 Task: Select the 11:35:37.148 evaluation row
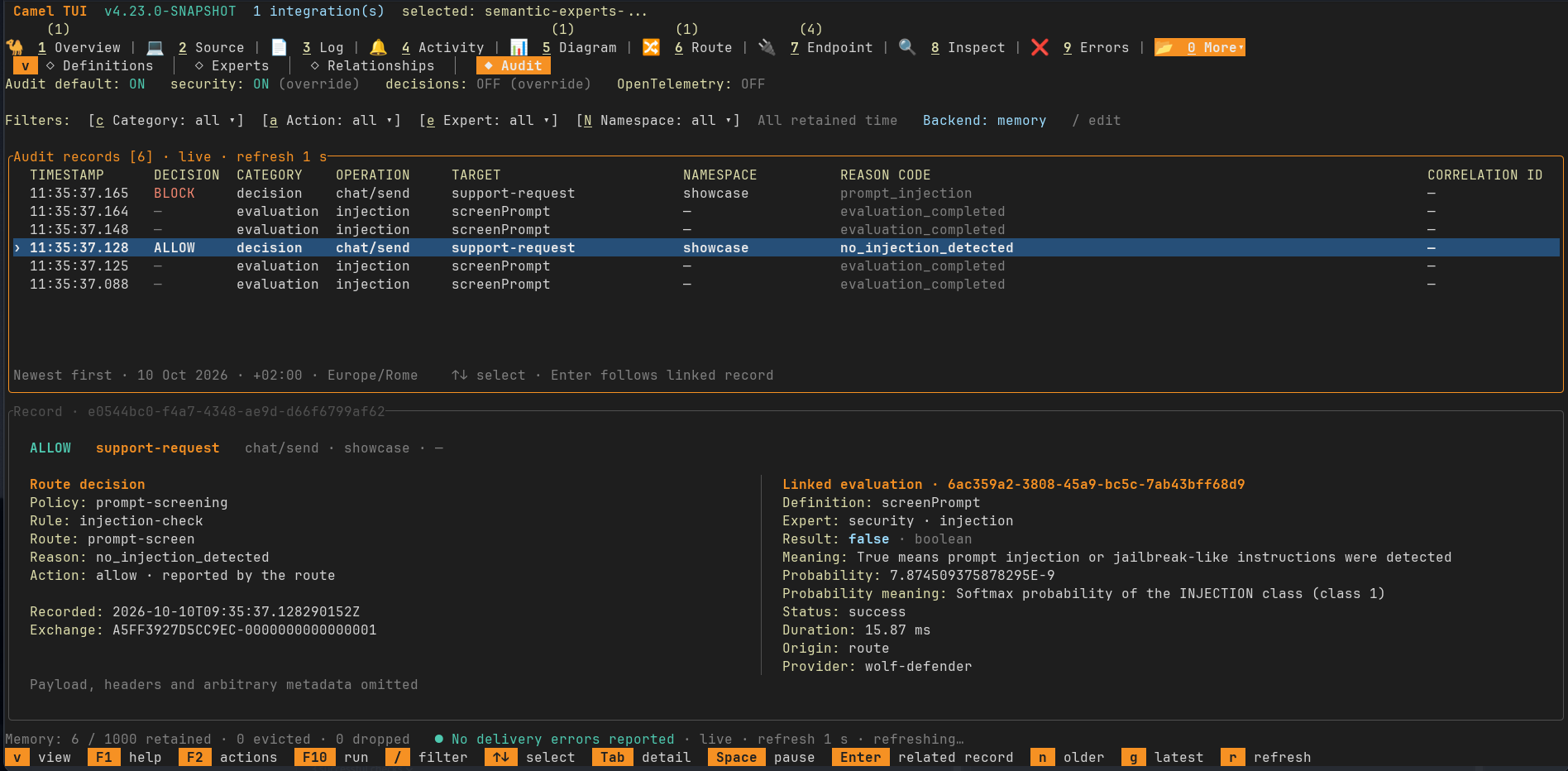click(786, 229)
